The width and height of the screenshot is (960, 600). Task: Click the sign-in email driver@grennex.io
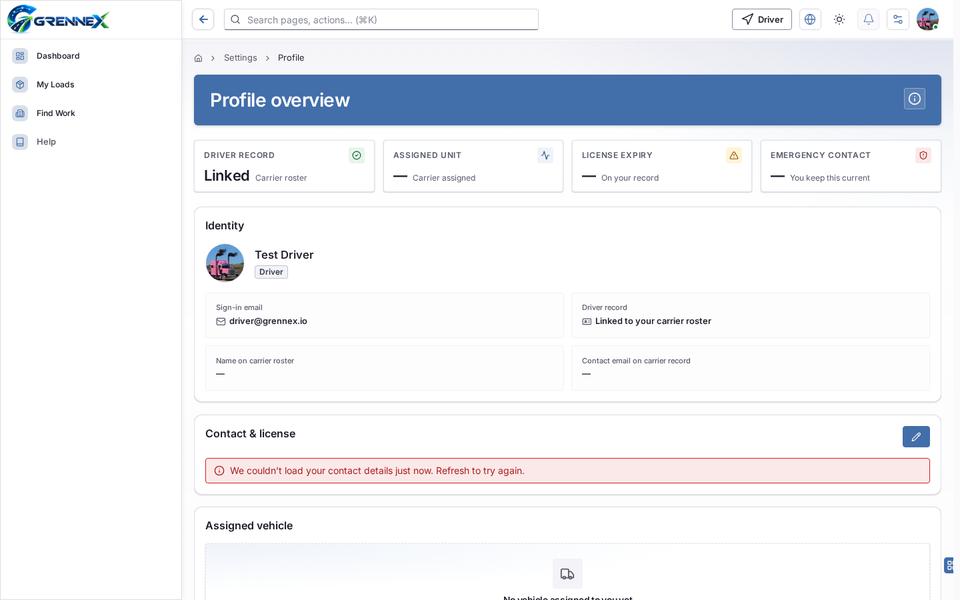pyautogui.click(x=268, y=321)
